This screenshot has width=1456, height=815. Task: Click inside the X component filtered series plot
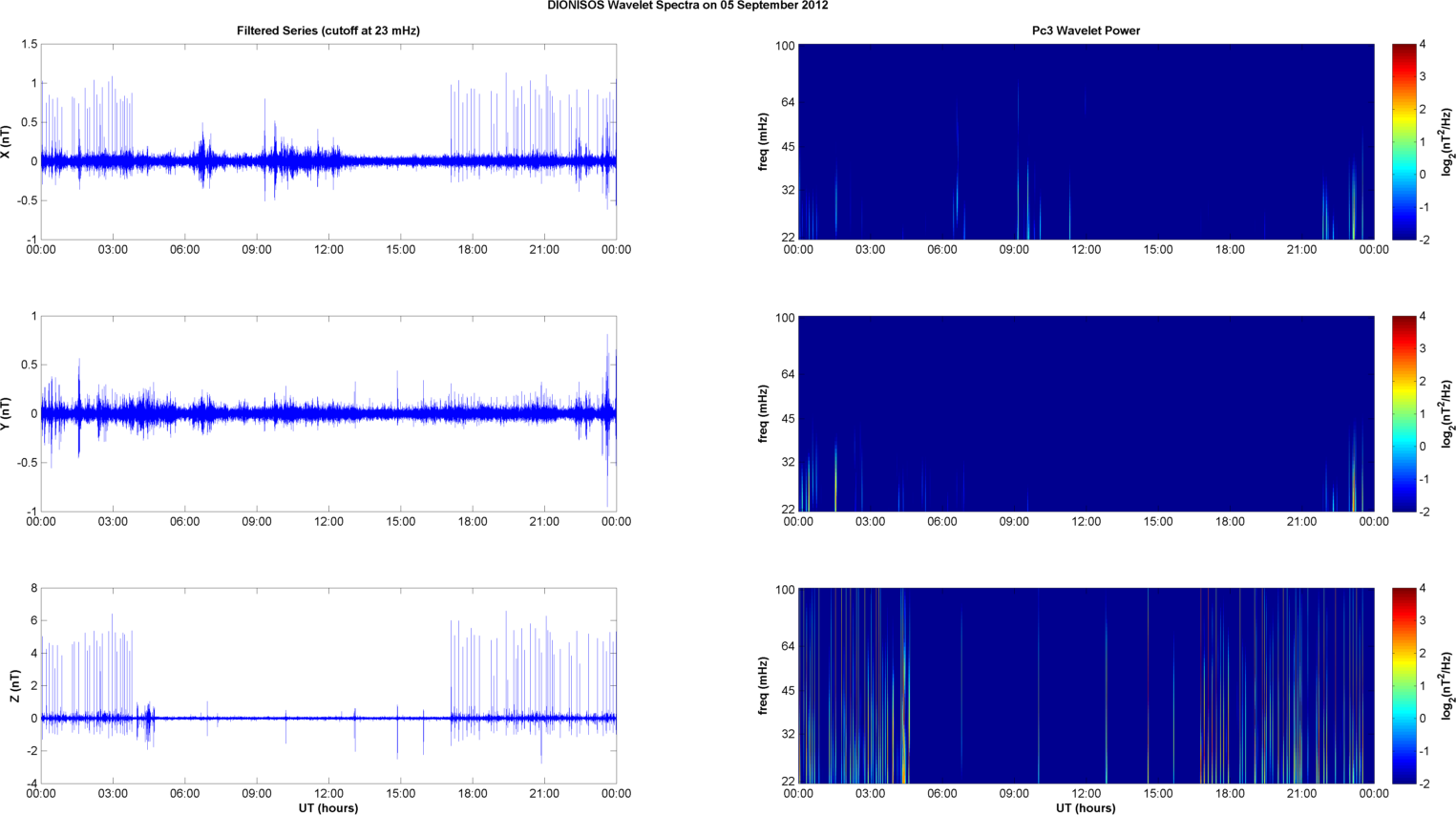[x=328, y=142]
